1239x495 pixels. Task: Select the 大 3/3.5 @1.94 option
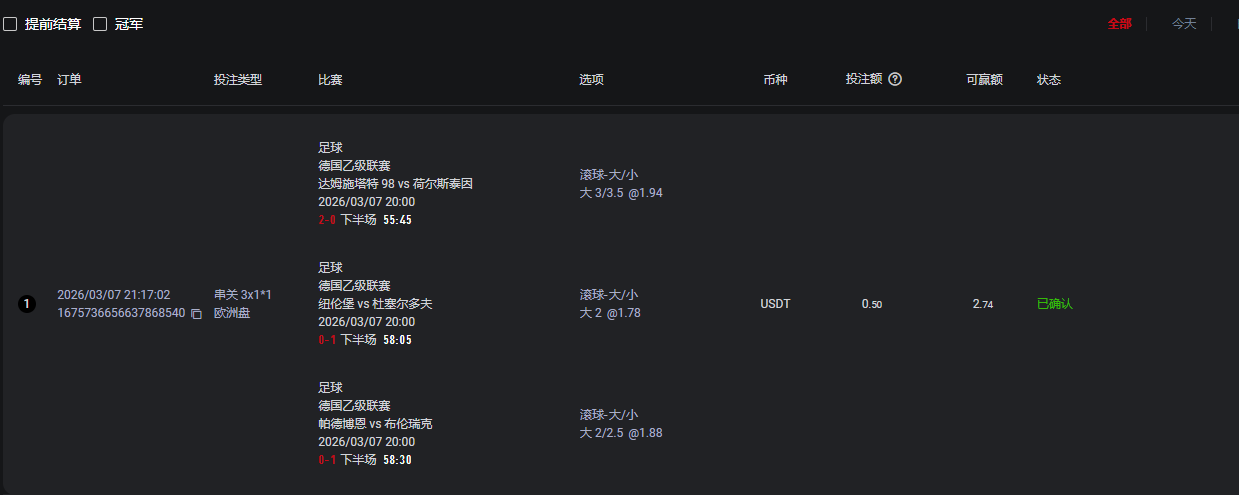coord(621,193)
